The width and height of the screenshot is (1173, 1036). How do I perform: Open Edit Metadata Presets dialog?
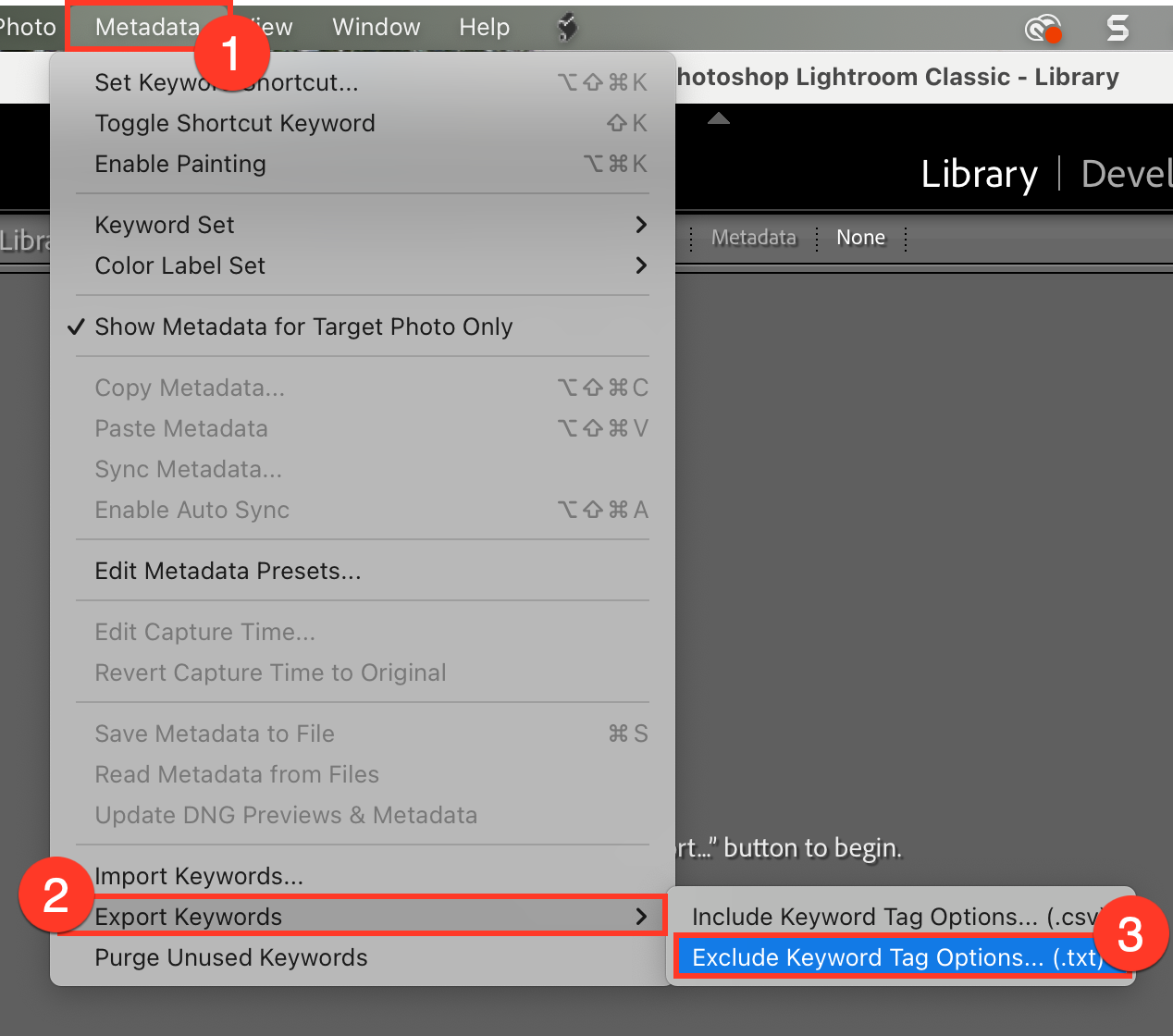(x=228, y=571)
